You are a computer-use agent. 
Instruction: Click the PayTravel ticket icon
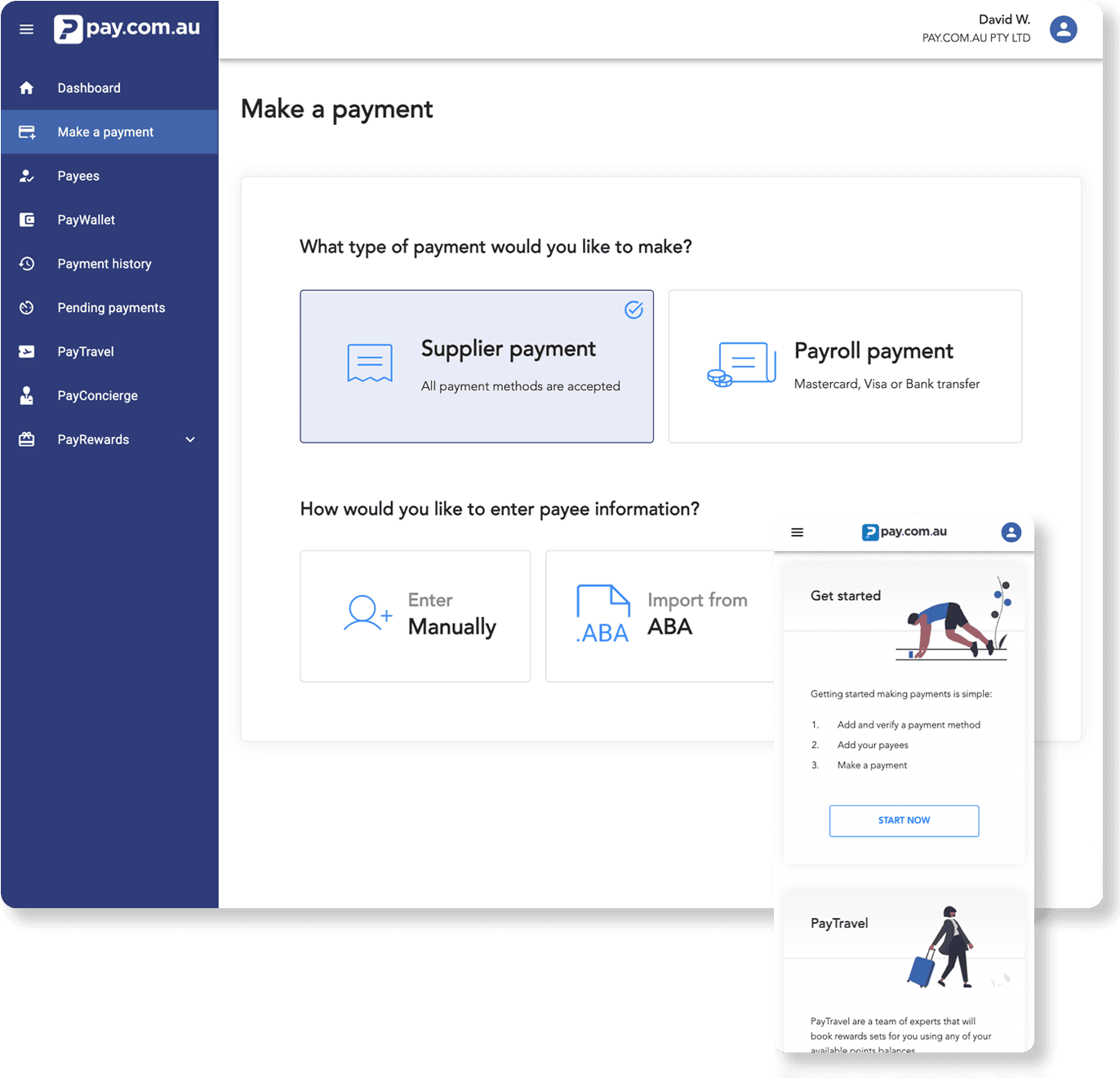(26, 351)
